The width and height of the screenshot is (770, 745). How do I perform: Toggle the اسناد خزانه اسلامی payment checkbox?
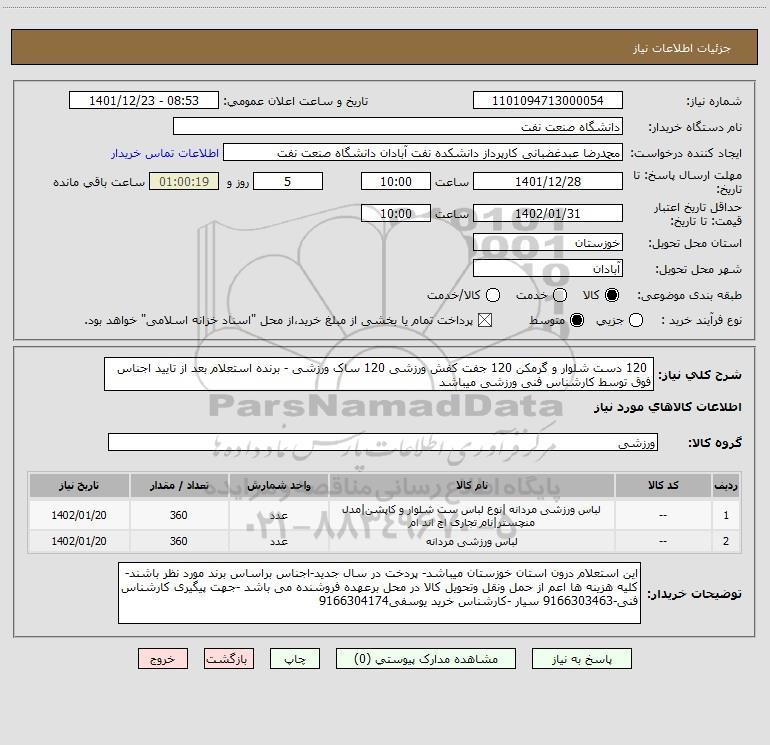tap(485, 320)
